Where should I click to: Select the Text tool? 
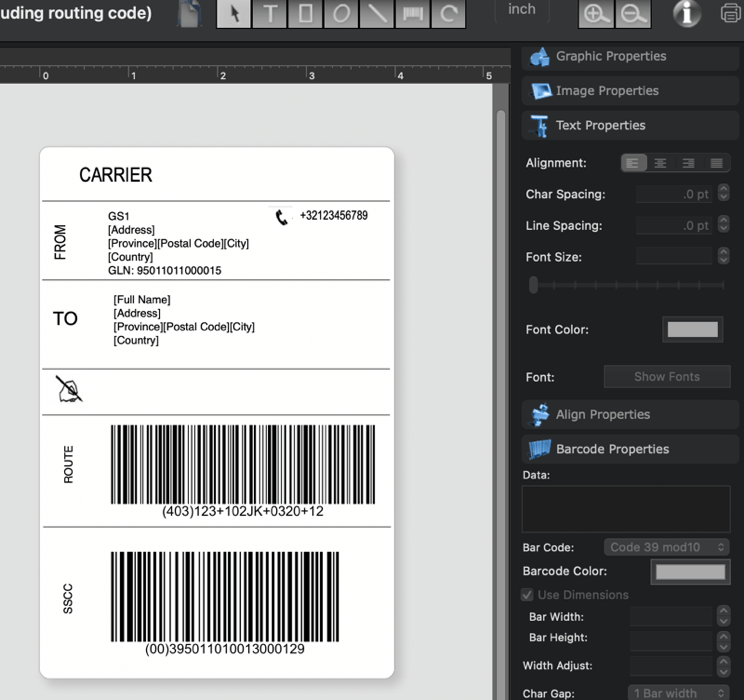coord(270,13)
